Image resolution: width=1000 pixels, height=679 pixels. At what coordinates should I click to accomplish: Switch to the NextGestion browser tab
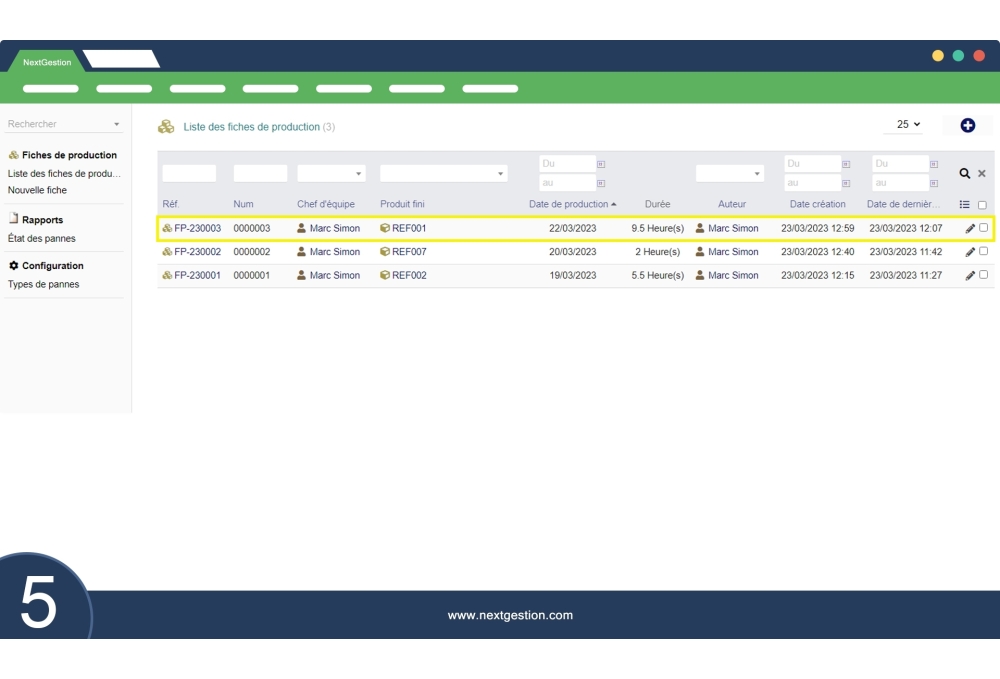(47, 62)
